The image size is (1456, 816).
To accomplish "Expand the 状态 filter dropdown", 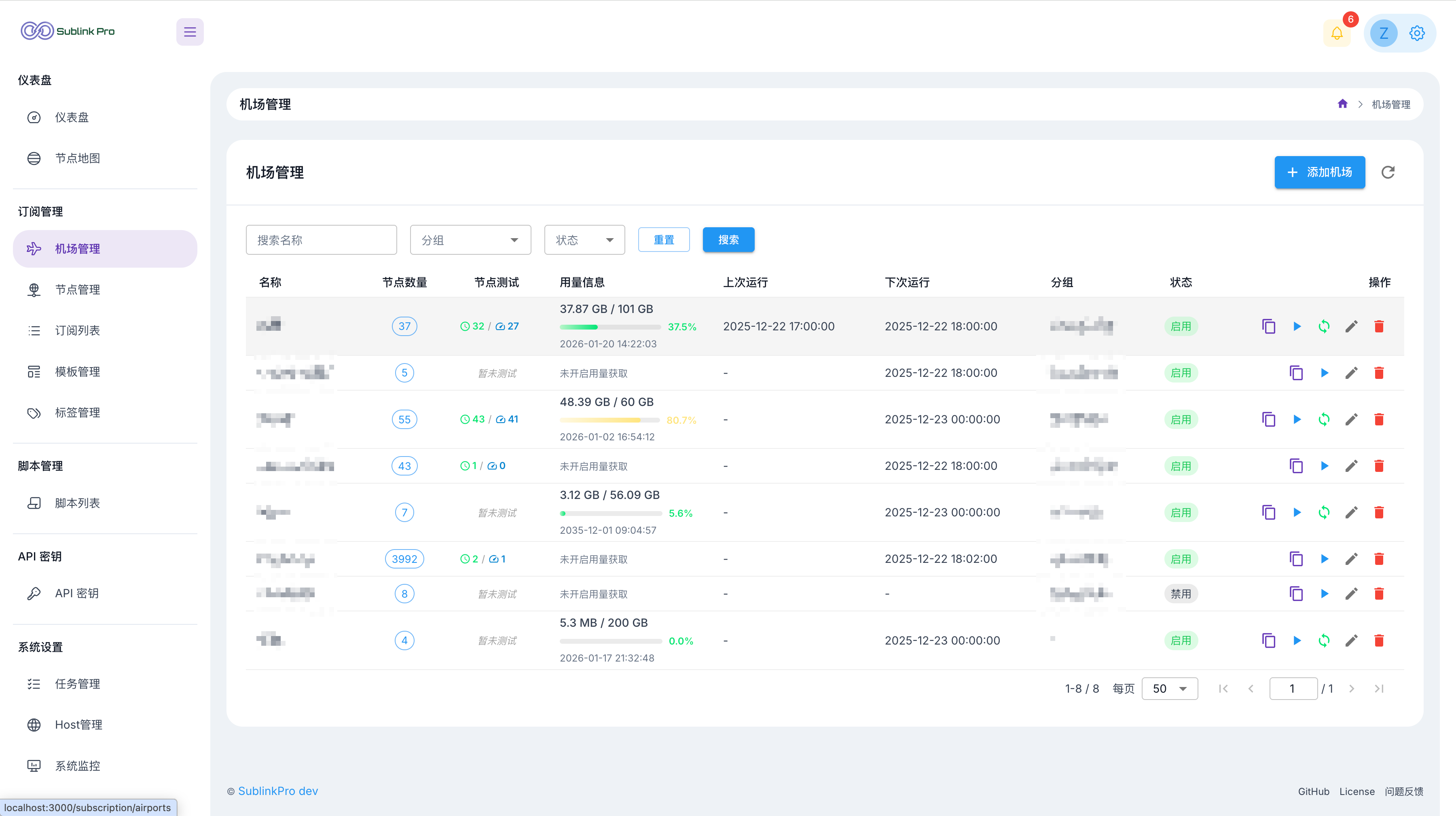I will point(584,240).
